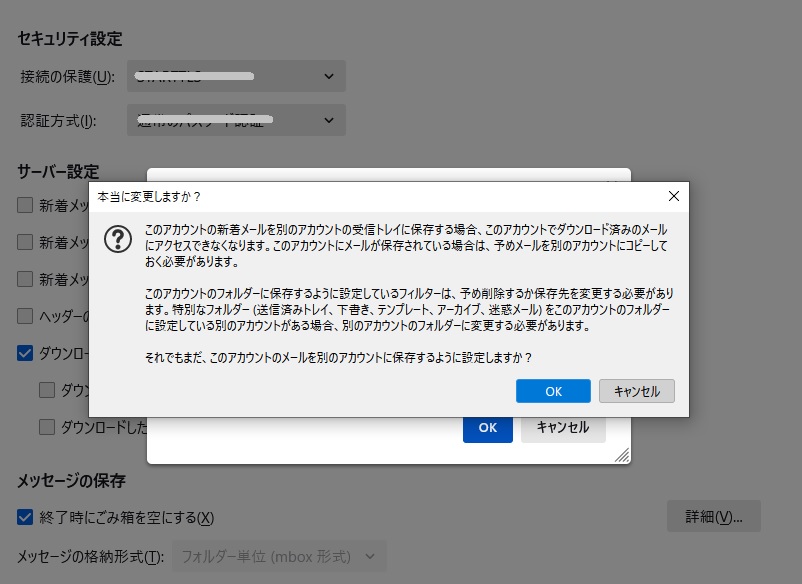The image size is (802, 584).
Task: Toggle the 終了時にごみ箱を空にする checkbox
Action: click(26, 517)
